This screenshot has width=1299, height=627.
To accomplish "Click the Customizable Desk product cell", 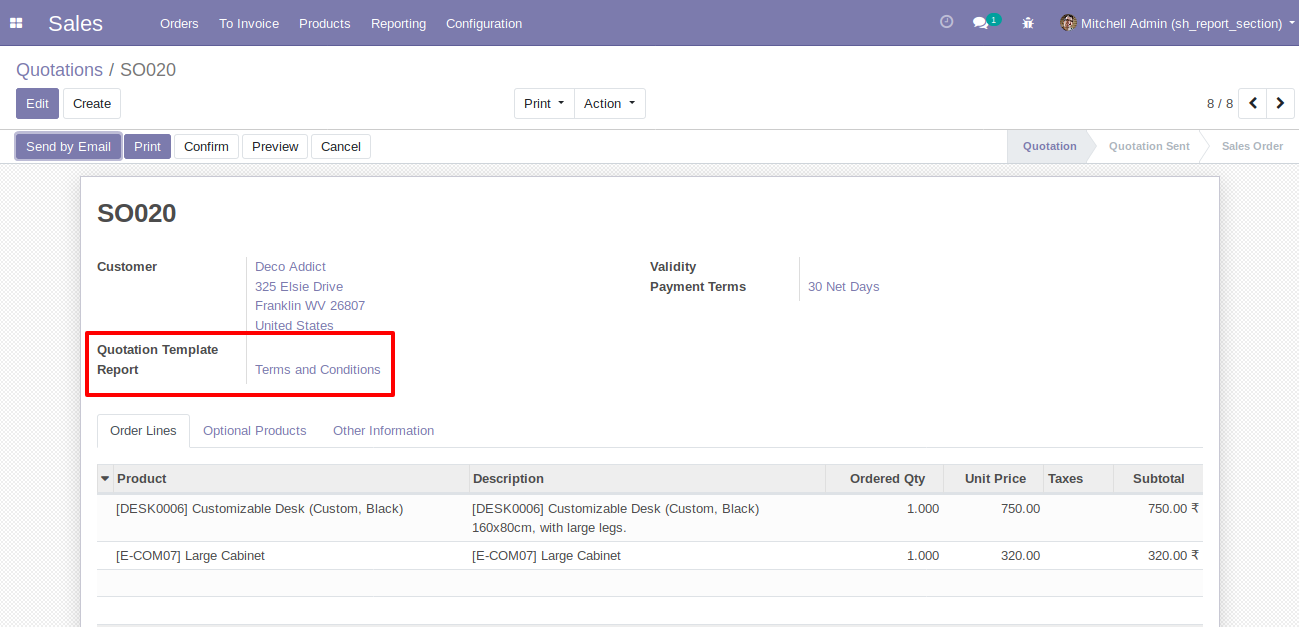I will (292, 518).
